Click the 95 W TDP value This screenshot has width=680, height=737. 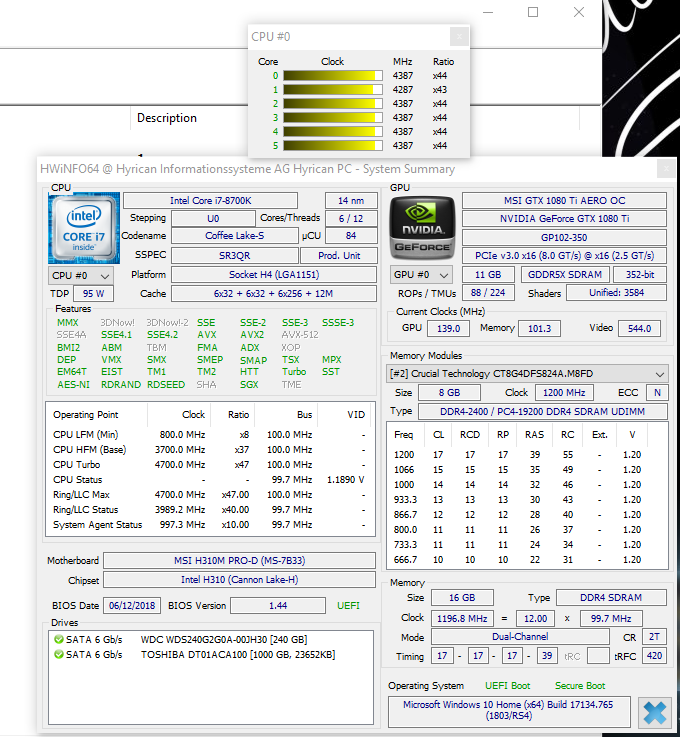94,293
